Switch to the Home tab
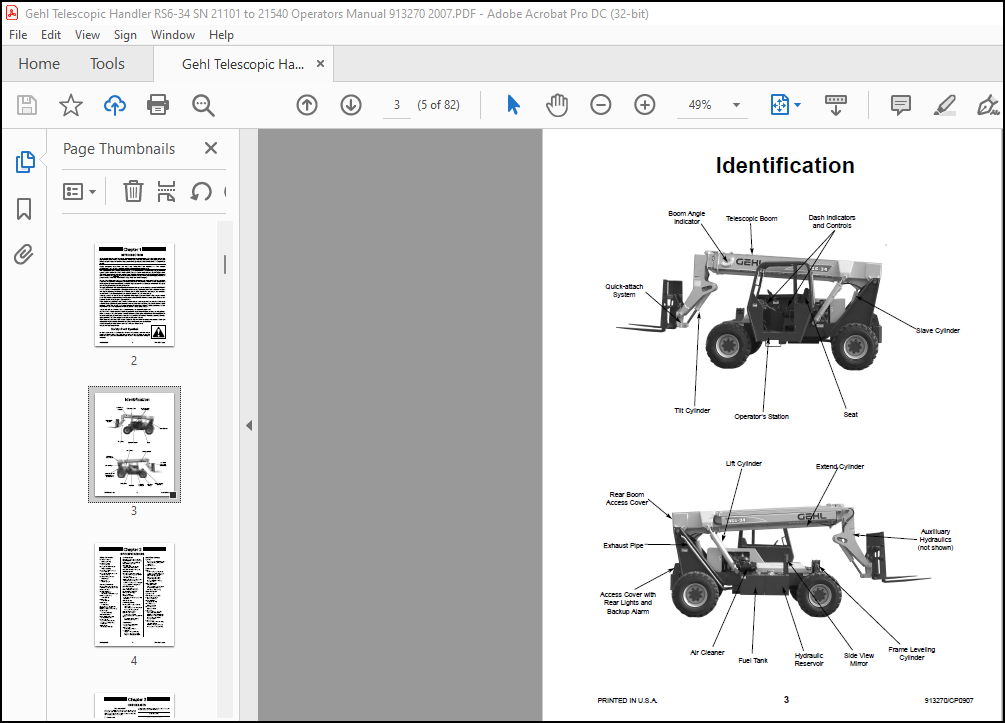 tap(39, 63)
